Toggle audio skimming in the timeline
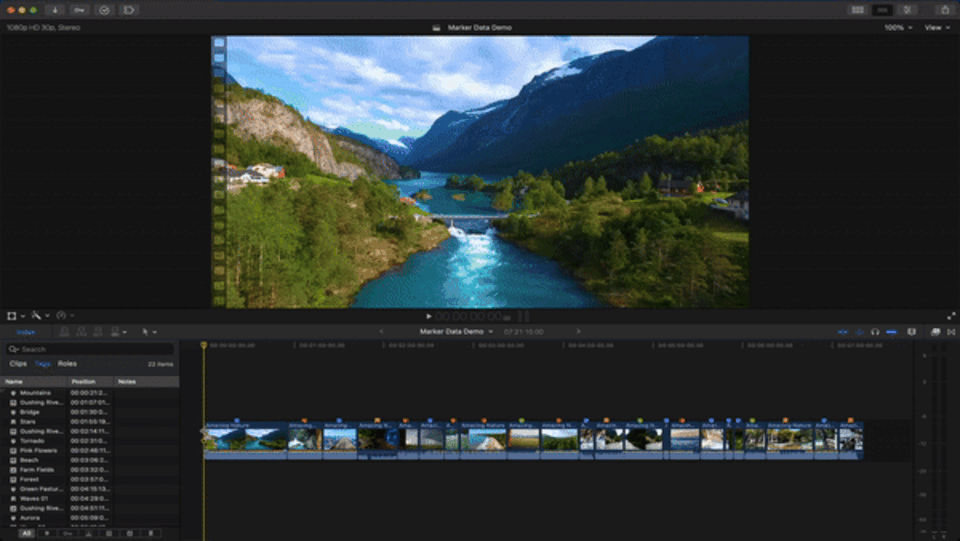960x541 pixels. [x=859, y=332]
